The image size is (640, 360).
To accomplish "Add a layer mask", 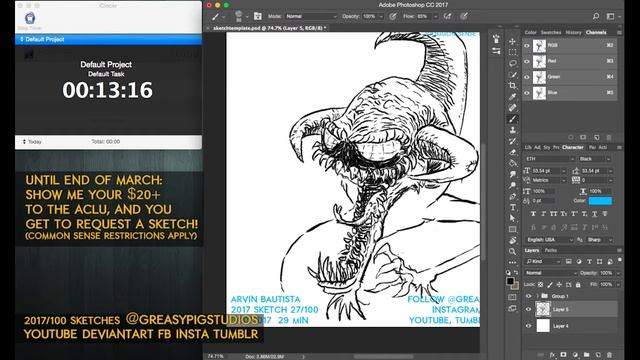I will point(564,355).
